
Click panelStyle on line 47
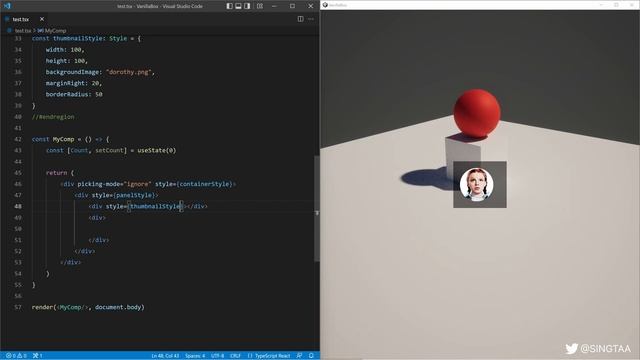134,195
